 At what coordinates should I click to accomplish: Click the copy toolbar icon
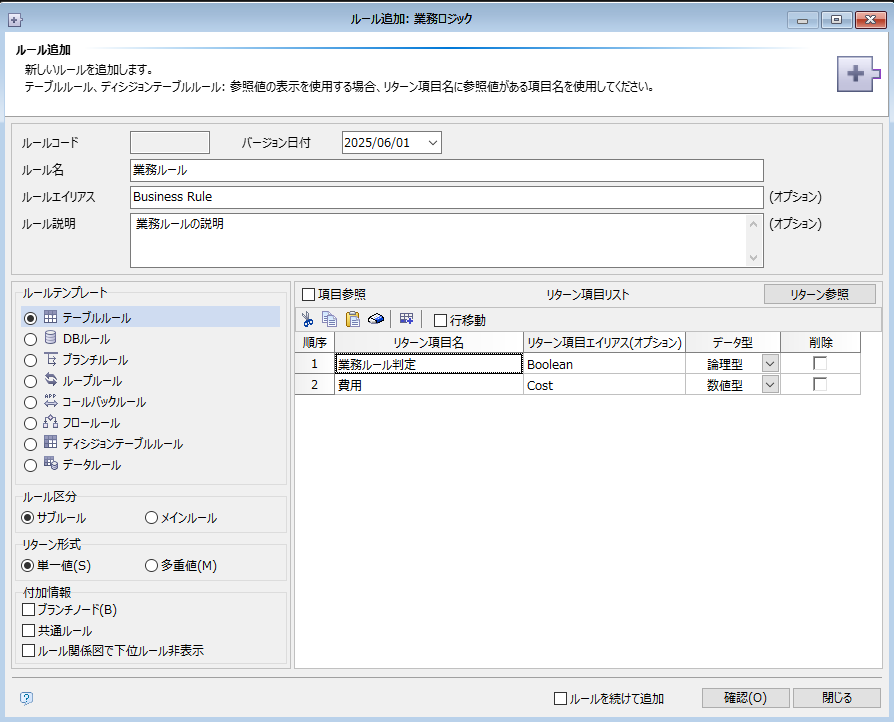[x=330, y=319]
